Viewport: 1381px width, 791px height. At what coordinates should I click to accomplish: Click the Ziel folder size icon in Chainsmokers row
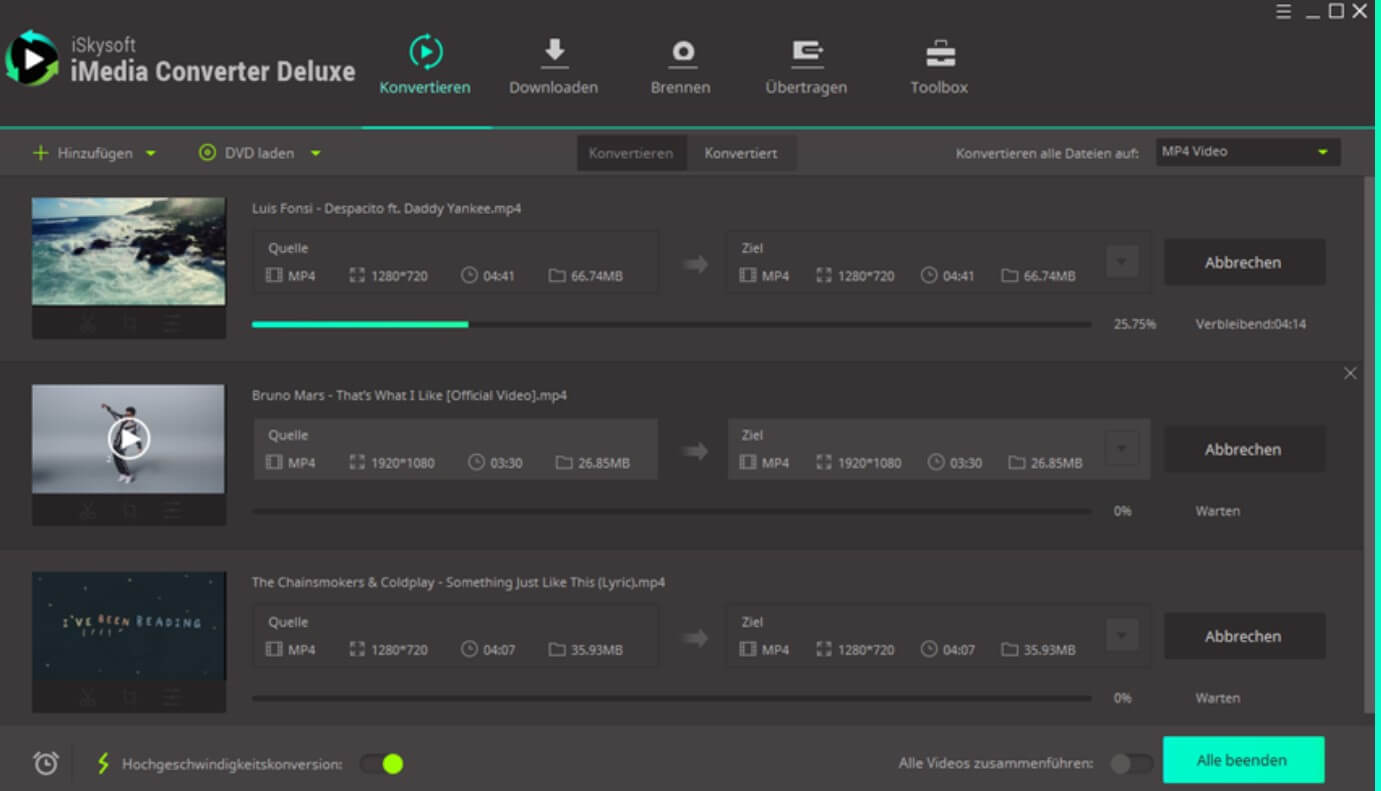coord(1010,650)
